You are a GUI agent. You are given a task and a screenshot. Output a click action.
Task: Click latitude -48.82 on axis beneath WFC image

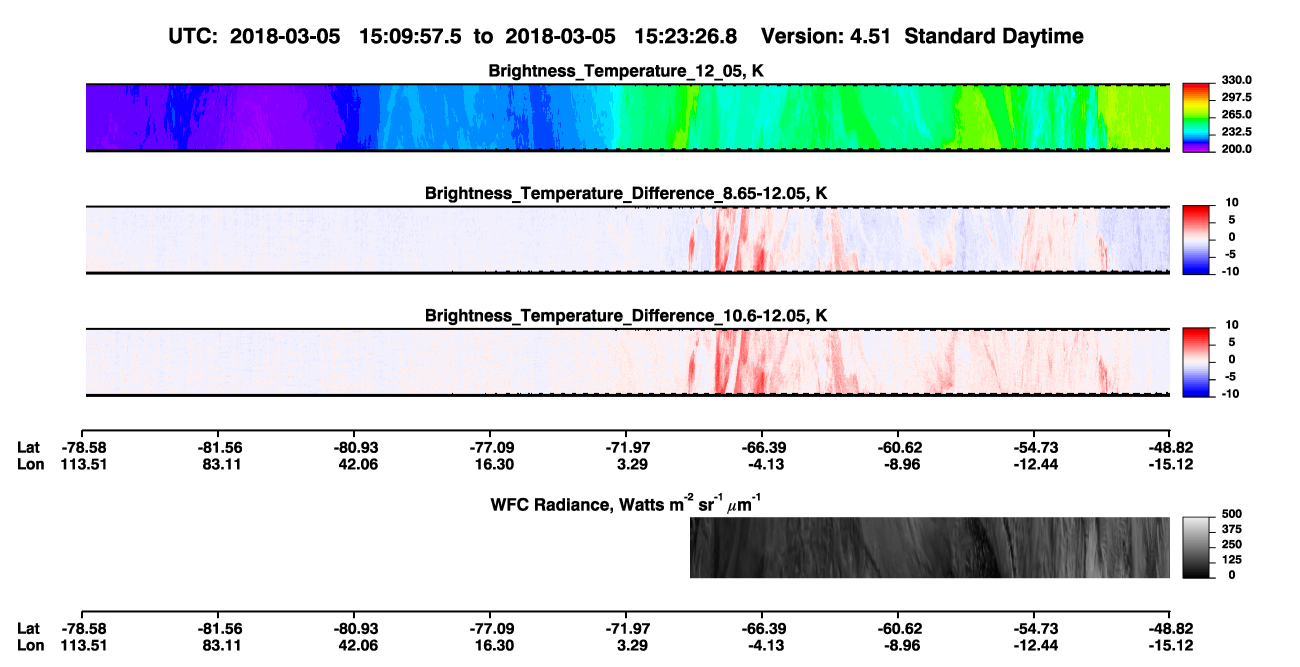(1170, 628)
